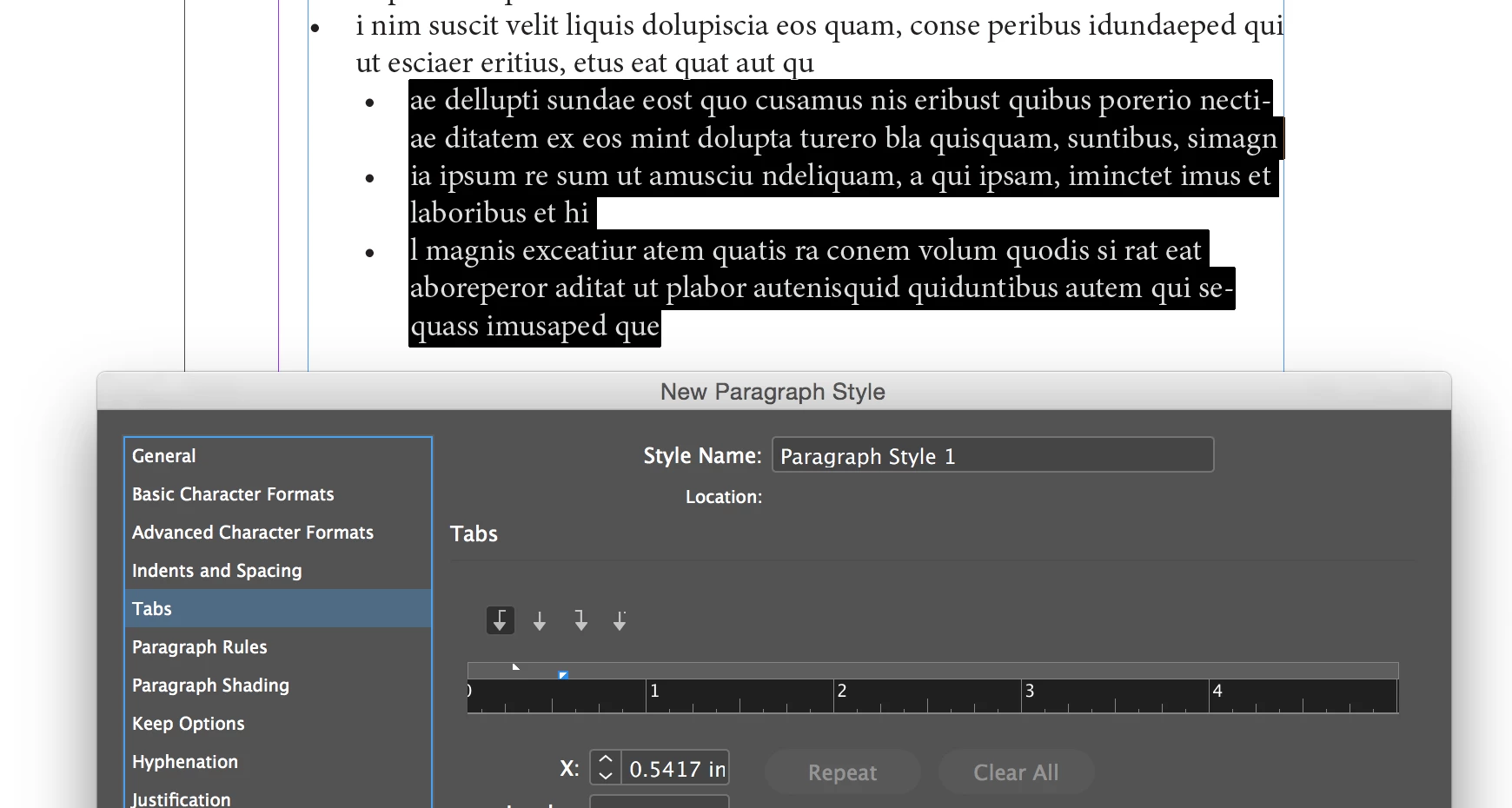Screen dimensions: 1512x808
Task: Open Justification category
Action: (278, 797)
